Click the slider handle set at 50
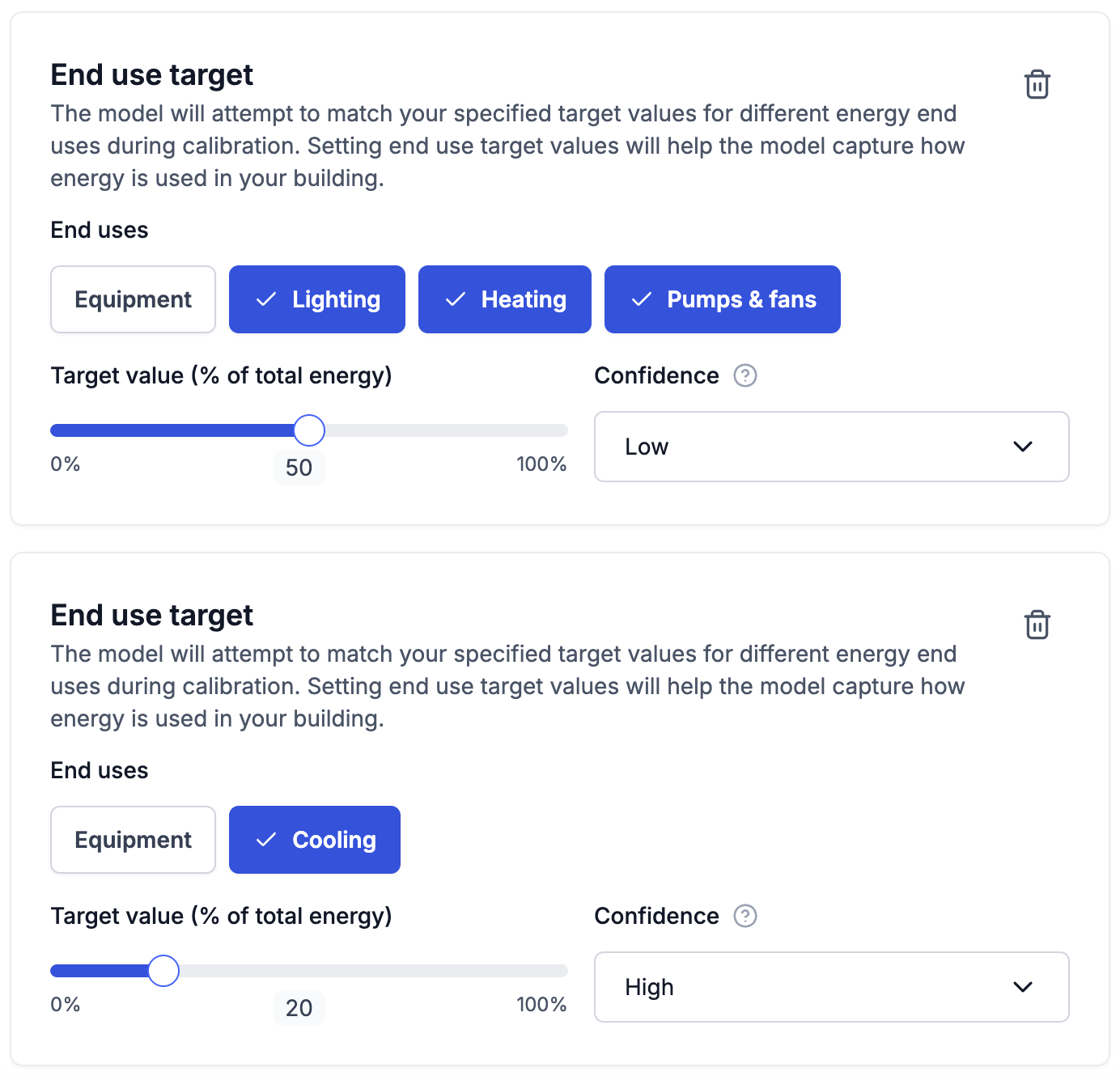The image size is (1120, 1076). point(308,430)
